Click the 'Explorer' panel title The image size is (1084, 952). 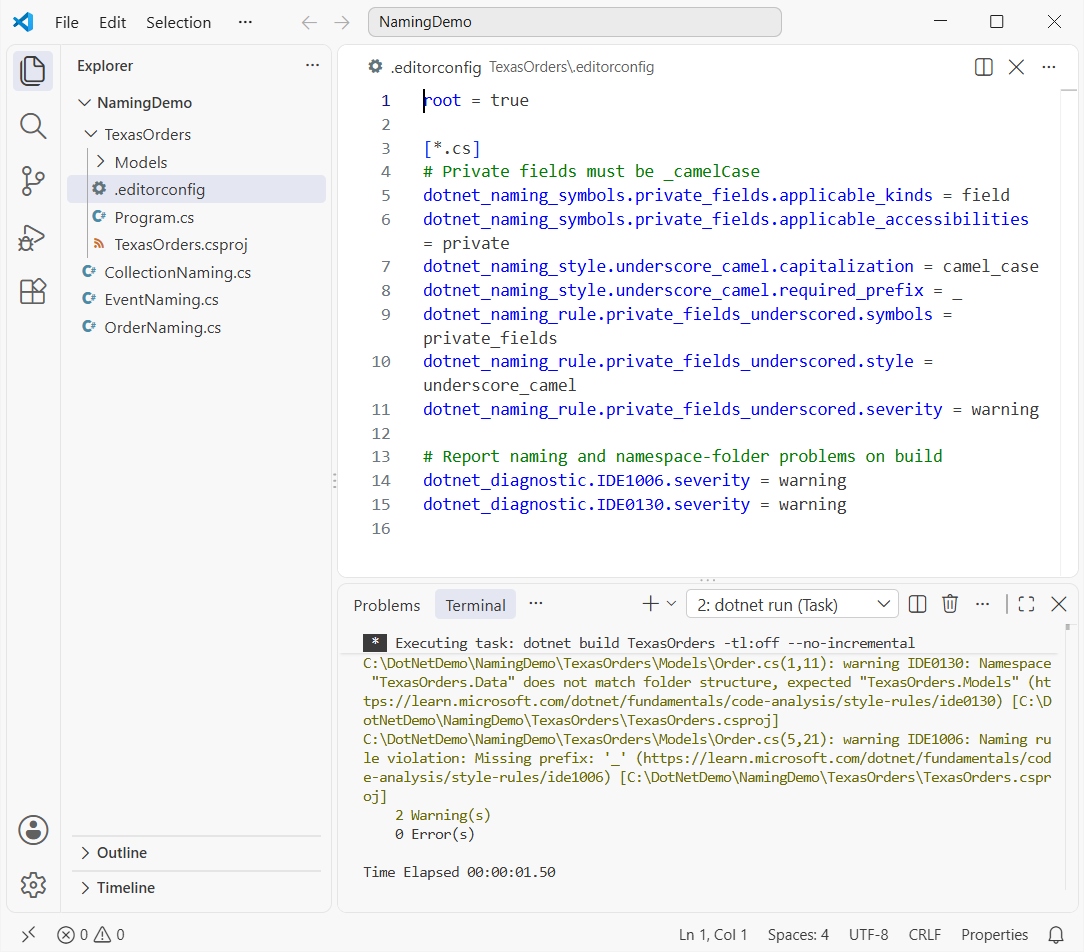coord(105,66)
